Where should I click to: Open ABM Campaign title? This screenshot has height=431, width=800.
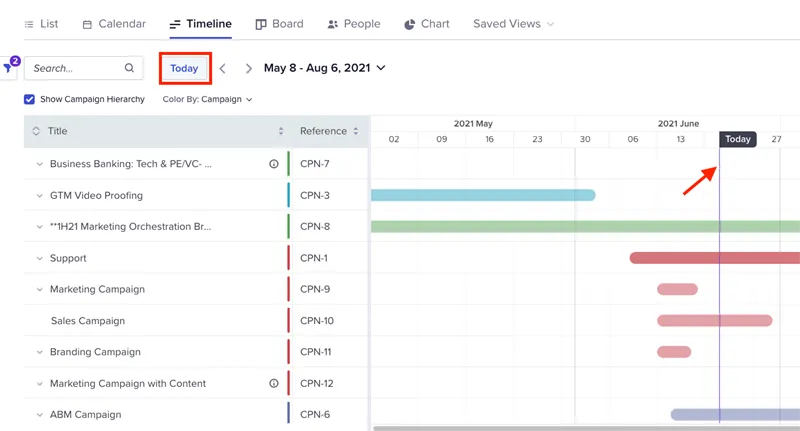pos(85,415)
